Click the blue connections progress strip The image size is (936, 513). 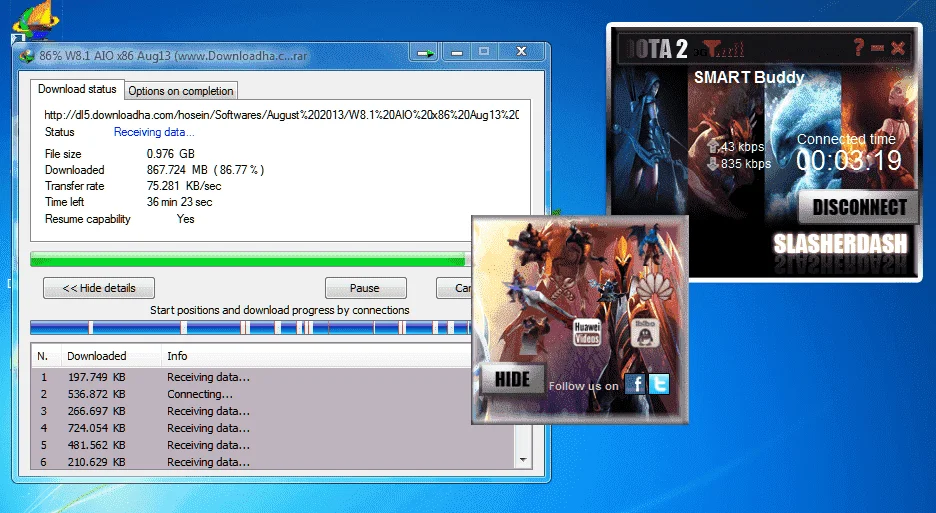click(x=251, y=327)
